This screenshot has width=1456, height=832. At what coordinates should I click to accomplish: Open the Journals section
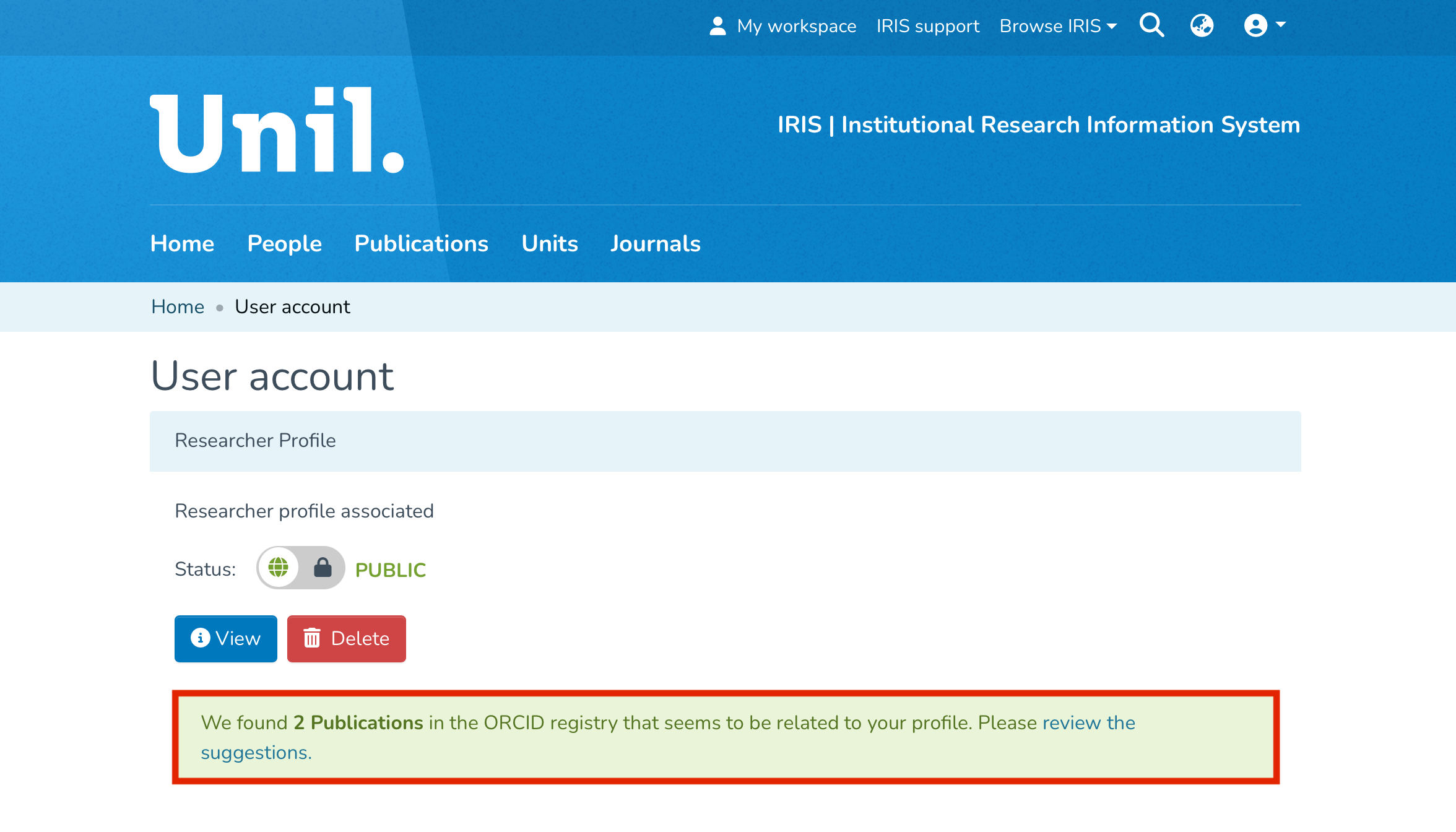(x=655, y=243)
